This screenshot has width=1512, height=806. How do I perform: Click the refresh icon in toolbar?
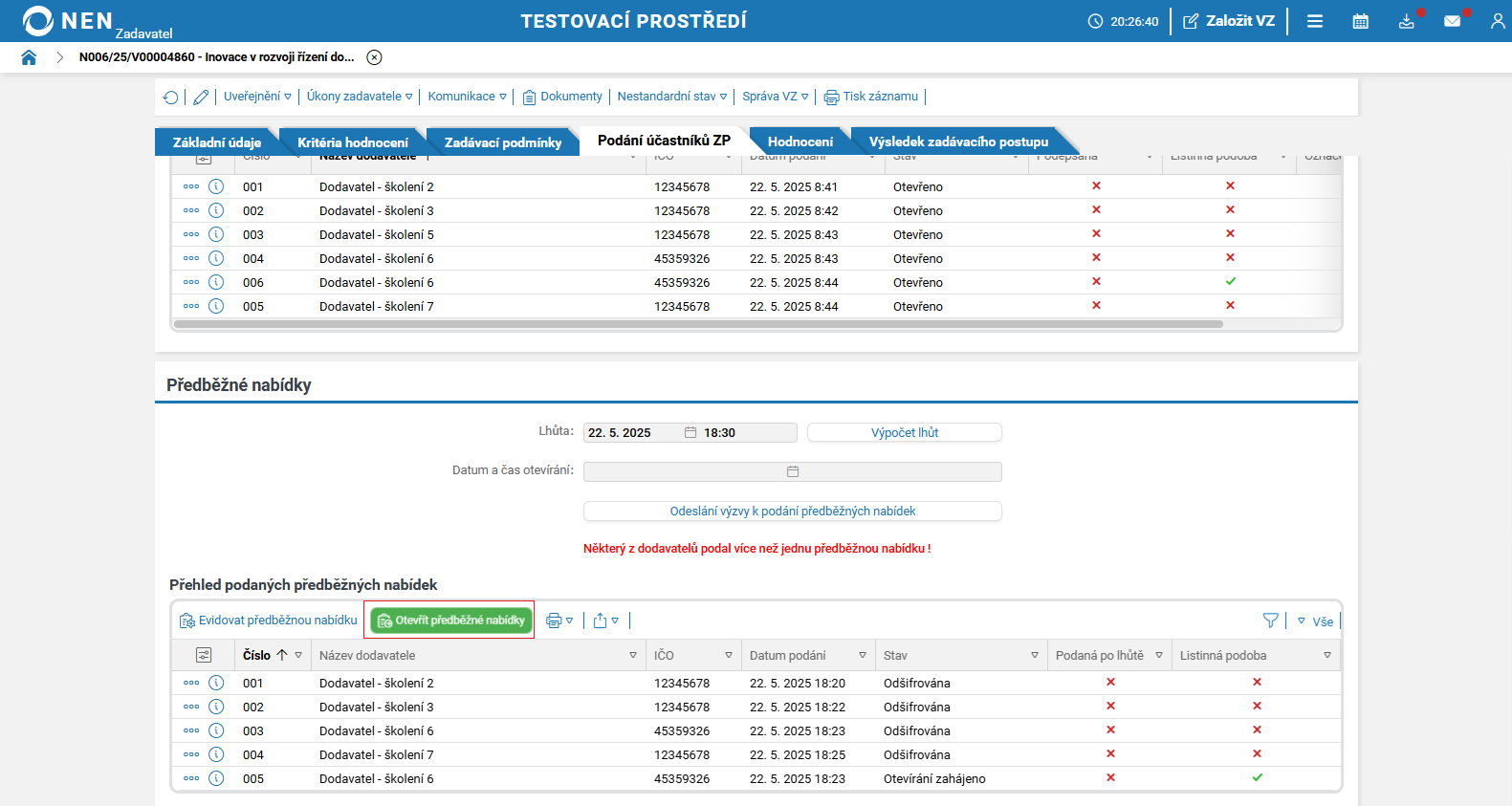pos(171,98)
